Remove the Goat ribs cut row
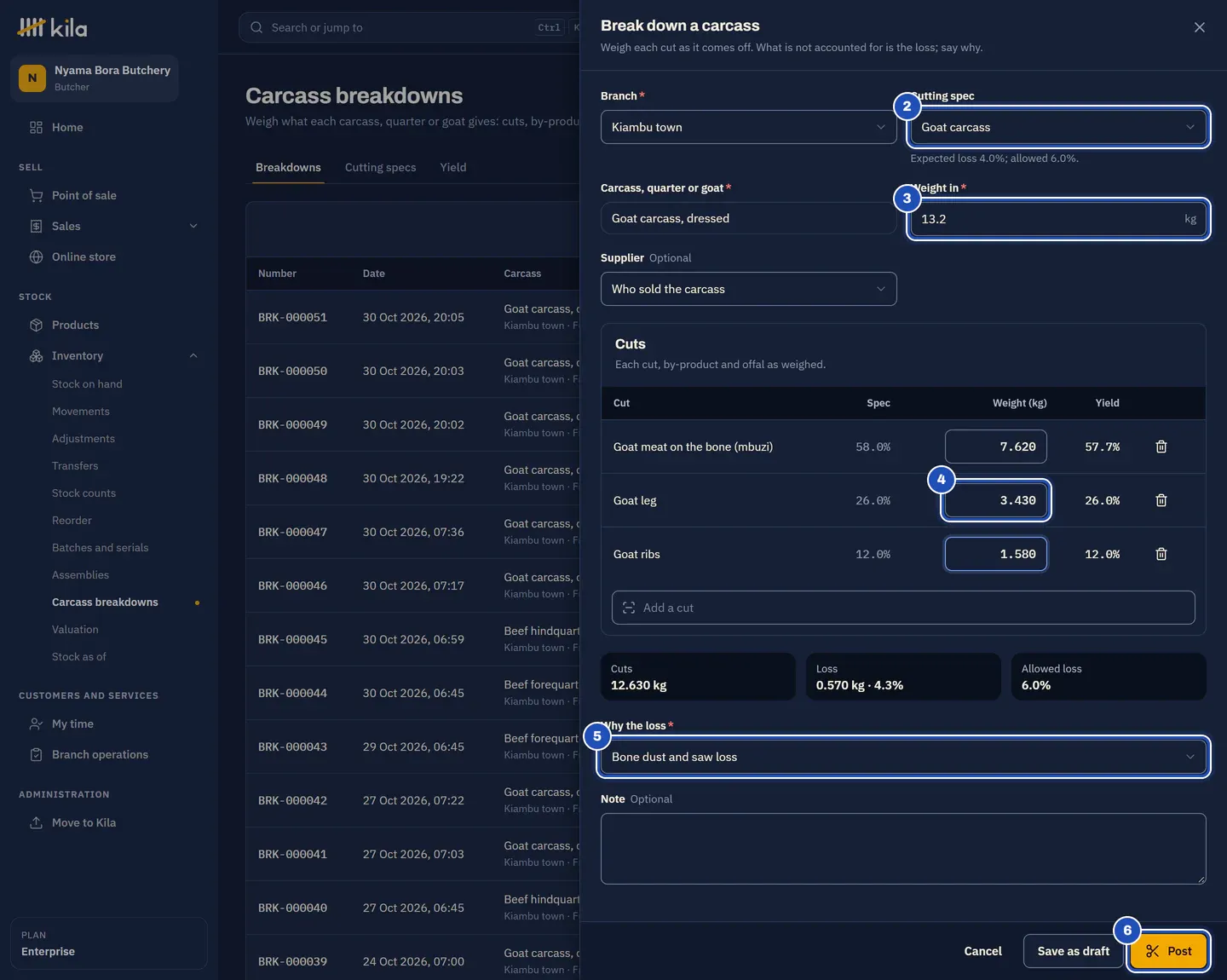The width and height of the screenshot is (1227, 980). click(x=1161, y=554)
